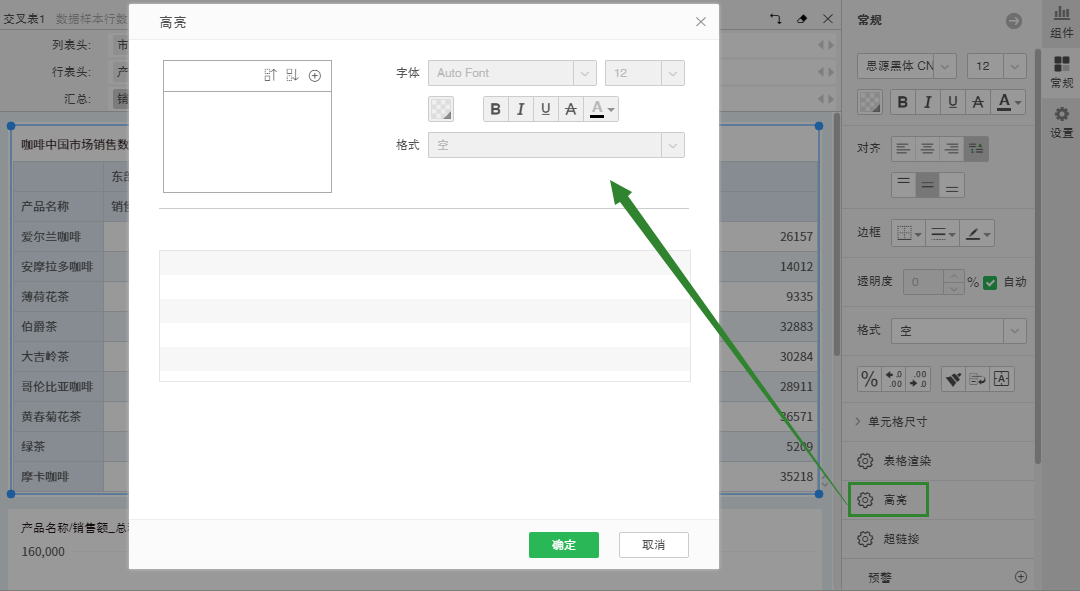The width and height of the screenshot is (1080, 591).
Task: Confirm with the green 确定 button
Action: pos(563,545)
